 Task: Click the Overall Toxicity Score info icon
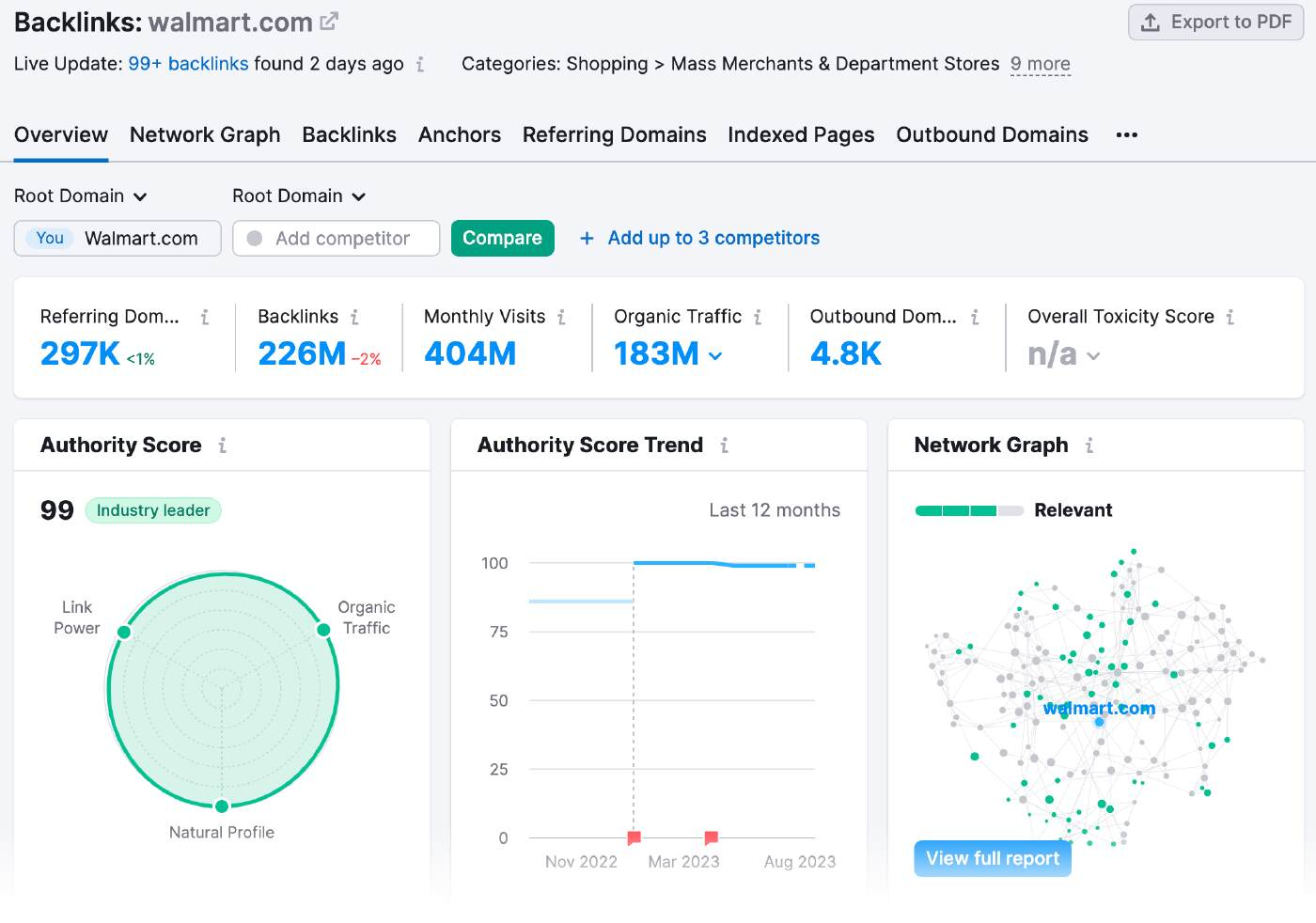click(1231, 317)
